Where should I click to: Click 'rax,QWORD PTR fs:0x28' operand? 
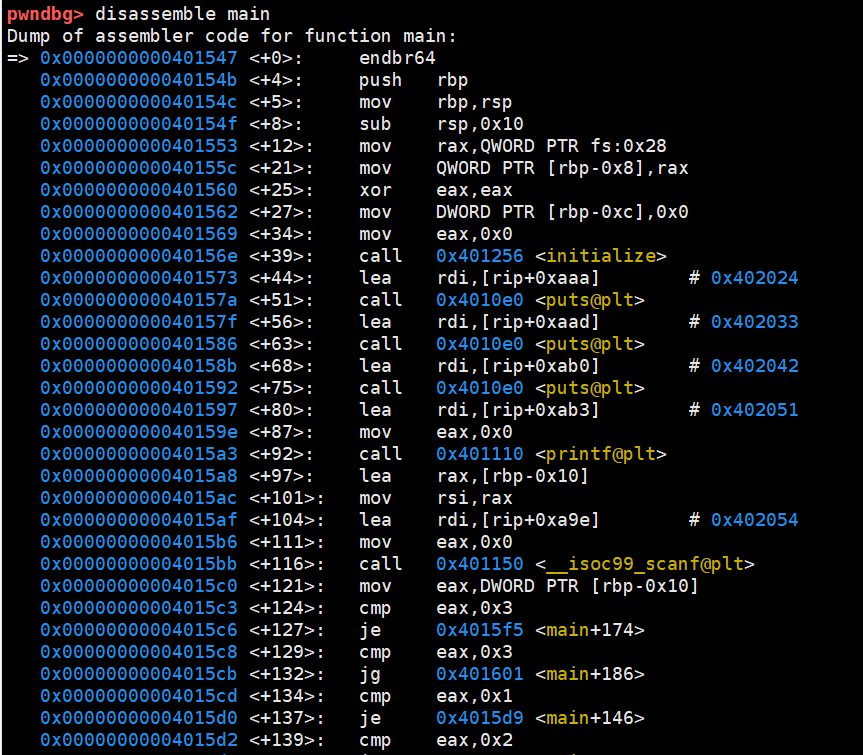click(551, 146)
